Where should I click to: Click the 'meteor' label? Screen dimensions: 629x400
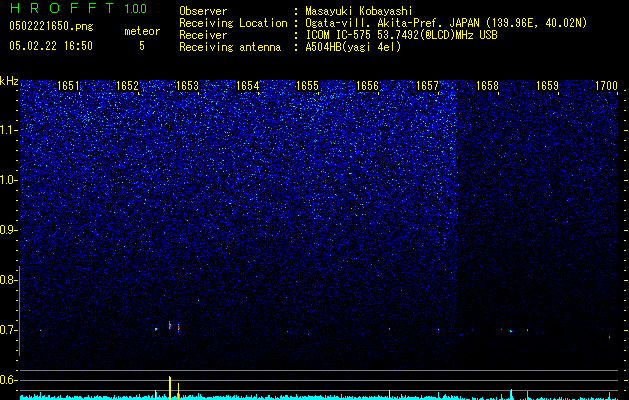(142, 31)
